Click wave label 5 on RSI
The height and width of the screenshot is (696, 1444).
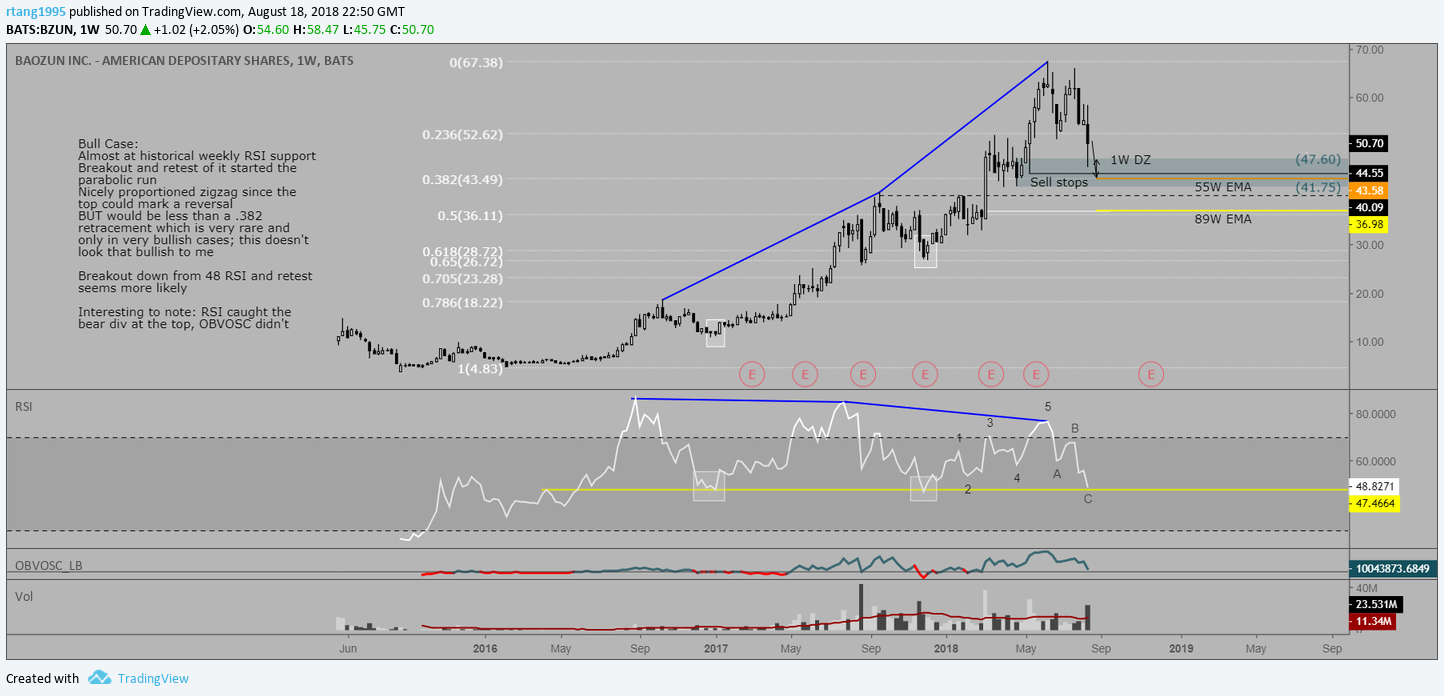tap(1048, 406)
